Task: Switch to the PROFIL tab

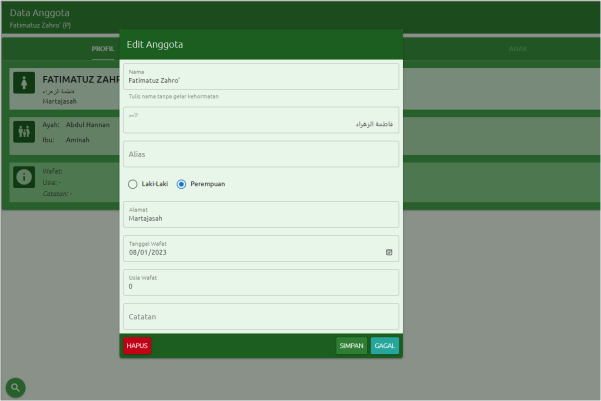Action: click(103, 48)
